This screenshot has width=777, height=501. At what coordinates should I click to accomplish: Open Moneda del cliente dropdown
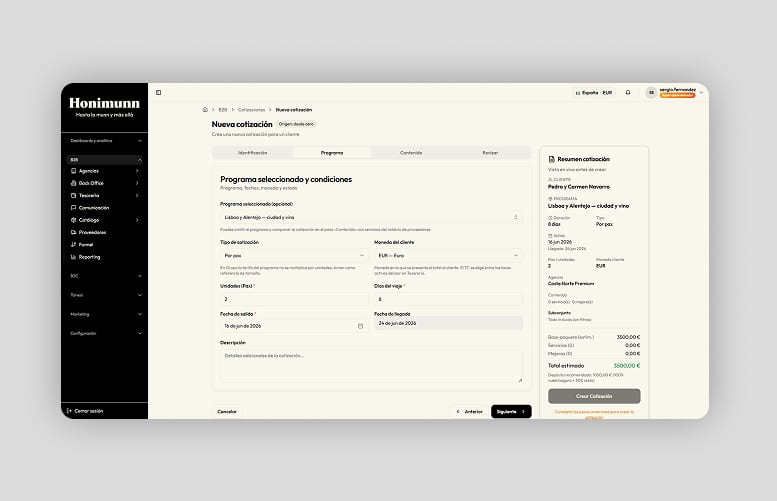click(448, 255)
